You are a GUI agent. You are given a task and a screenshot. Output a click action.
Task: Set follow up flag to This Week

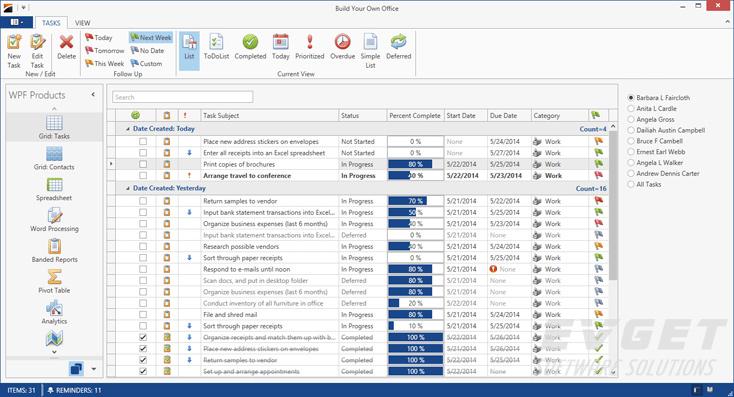[105, 64]
